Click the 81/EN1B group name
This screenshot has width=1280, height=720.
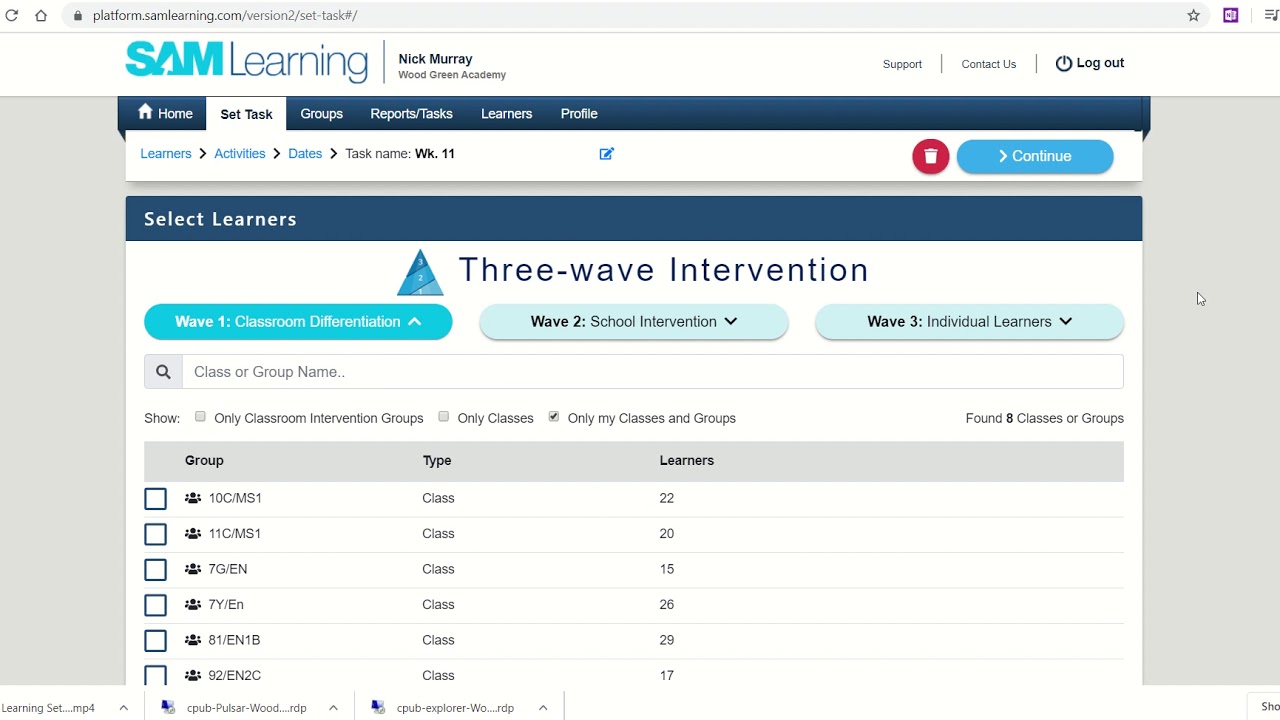tap(234, 640)
